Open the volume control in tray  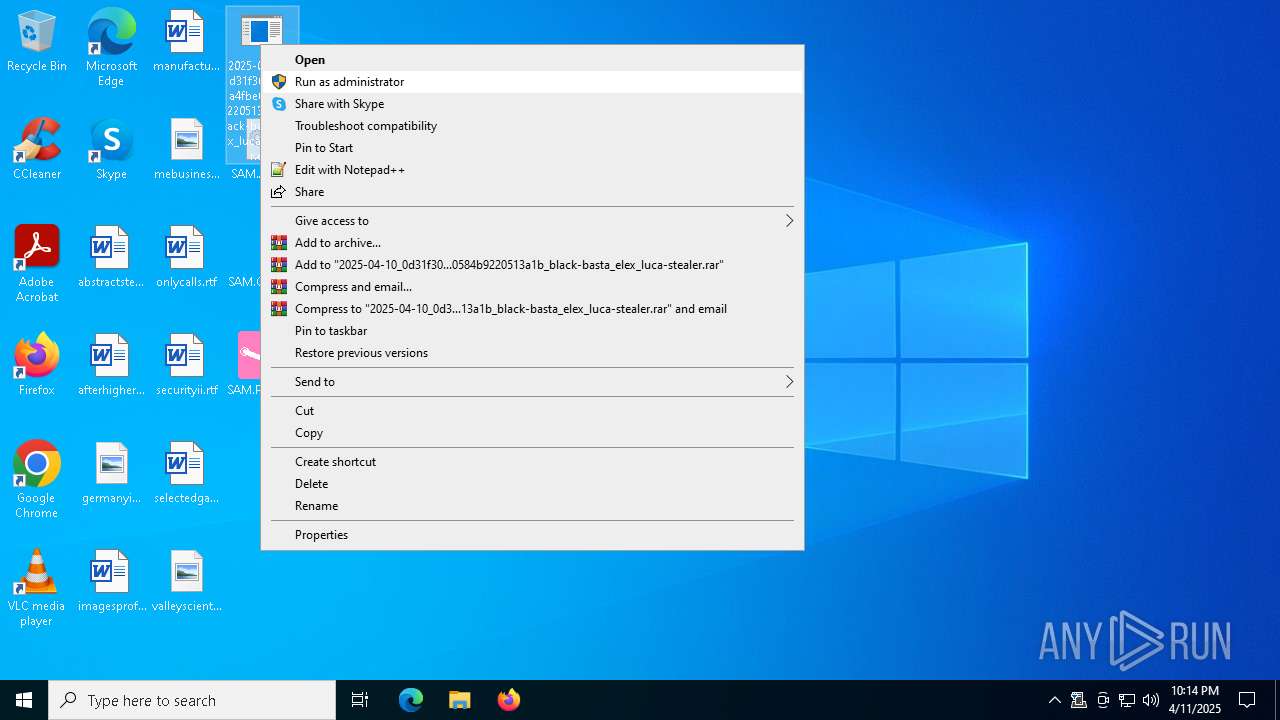coord(1151,700)
